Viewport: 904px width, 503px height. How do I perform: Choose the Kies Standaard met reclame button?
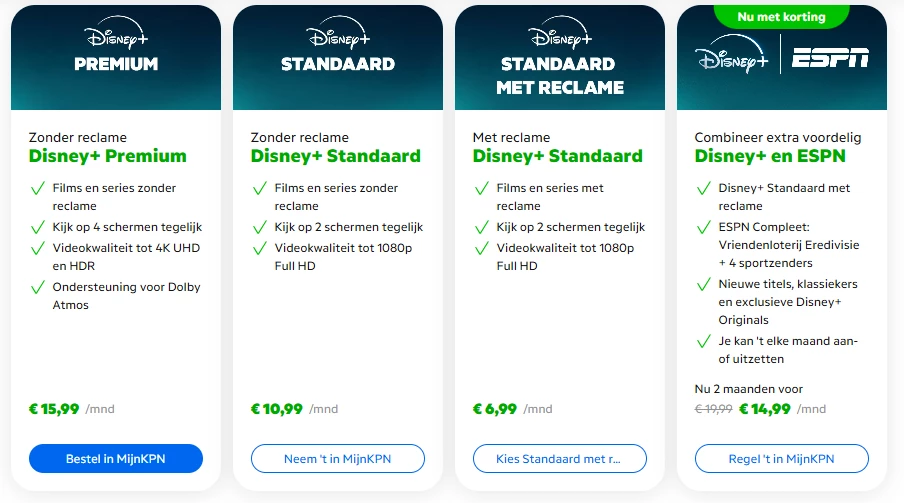click(560, 459)
